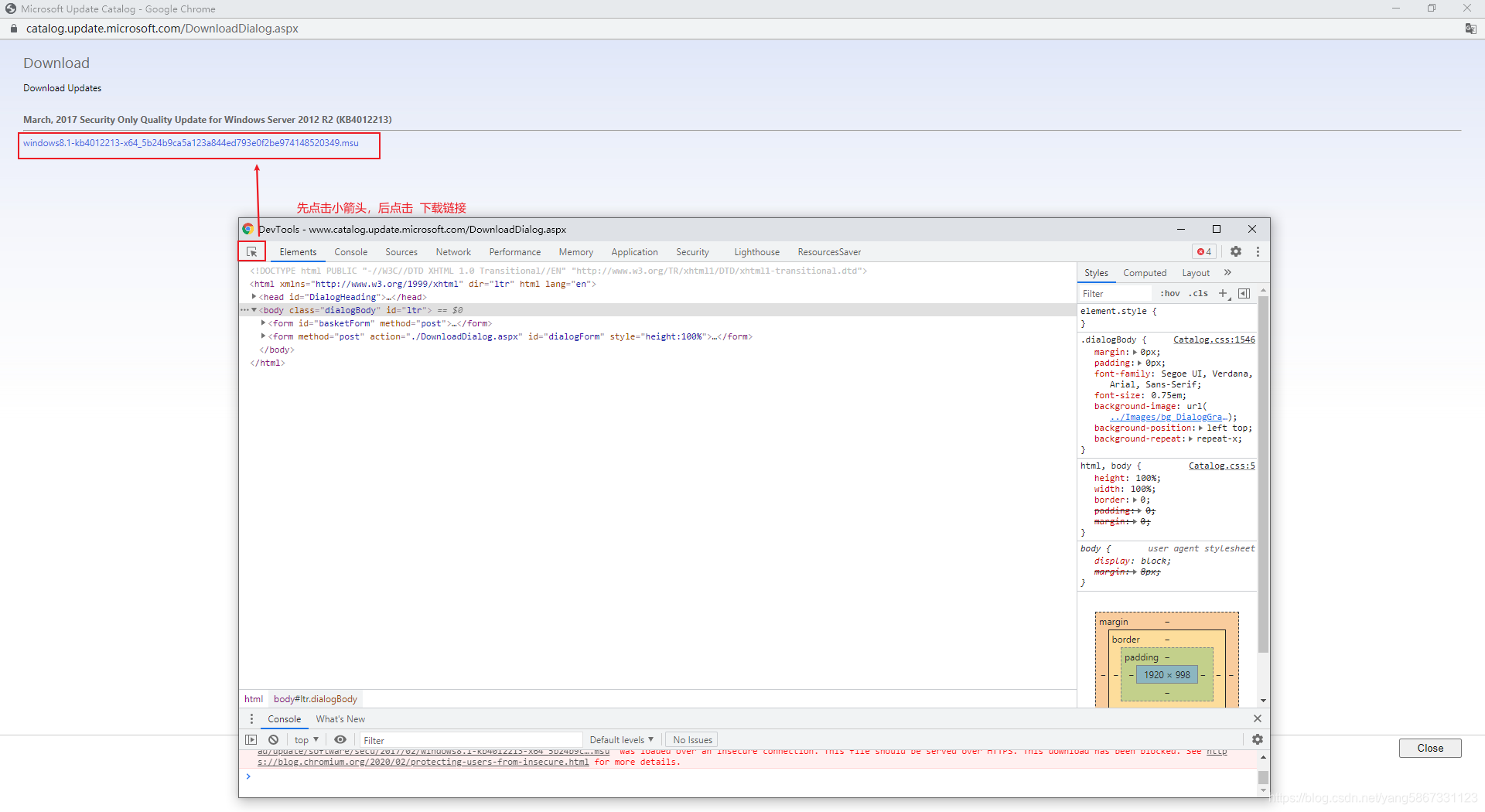The image size is (1485, 812).
Task: Activate the element inspector arrow in DevTools
Action: click(251, 252)
